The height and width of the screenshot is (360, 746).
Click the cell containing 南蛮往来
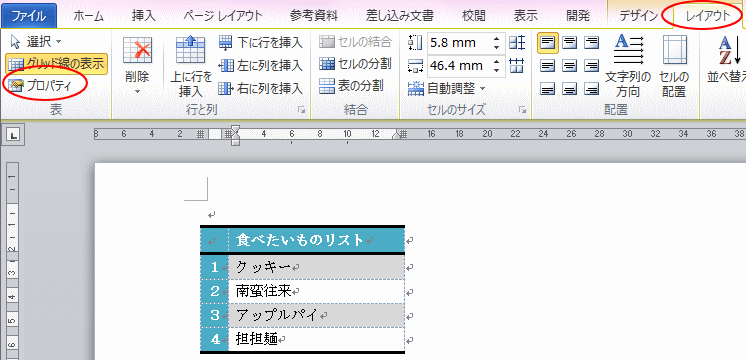[316, 292]
